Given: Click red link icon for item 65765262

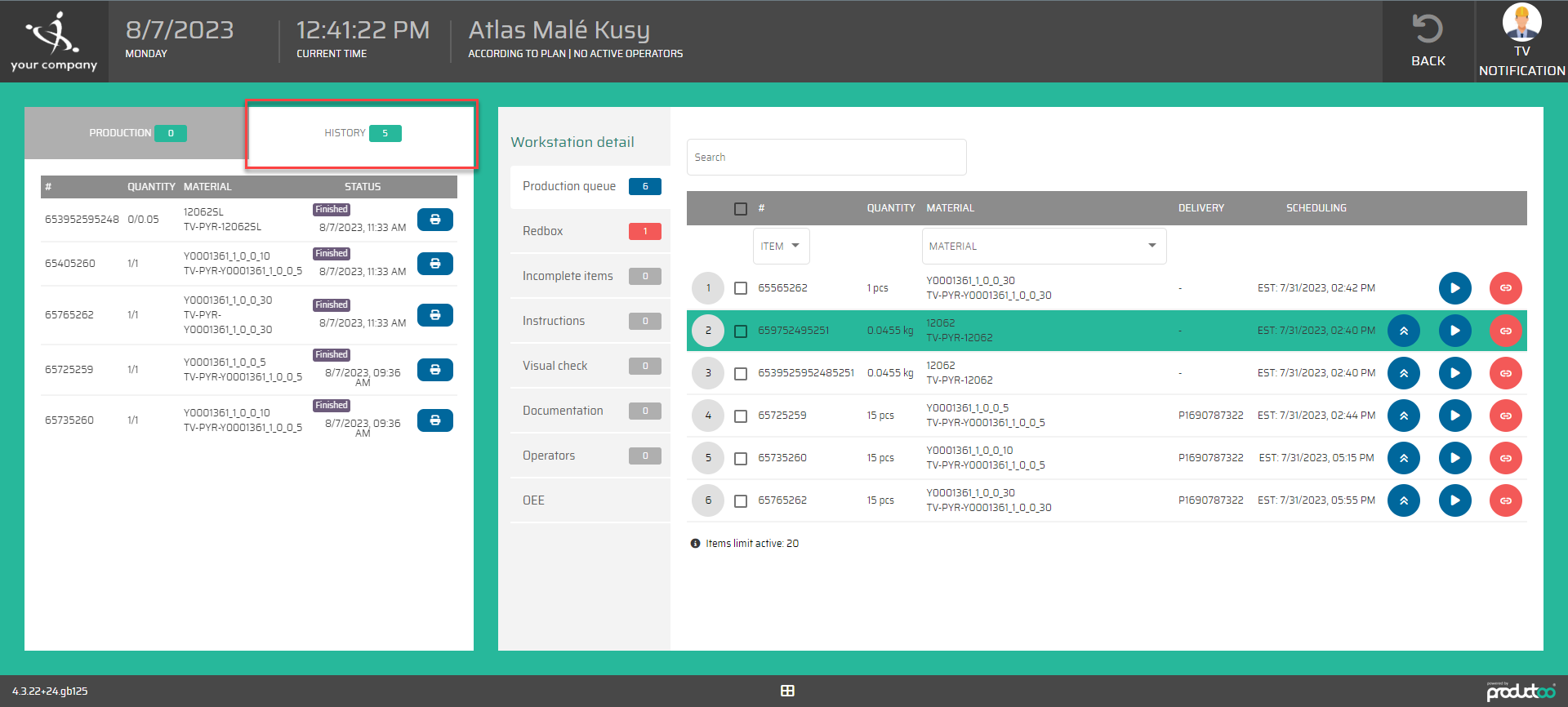Looking at the screenshot, I should point(1505,500).
